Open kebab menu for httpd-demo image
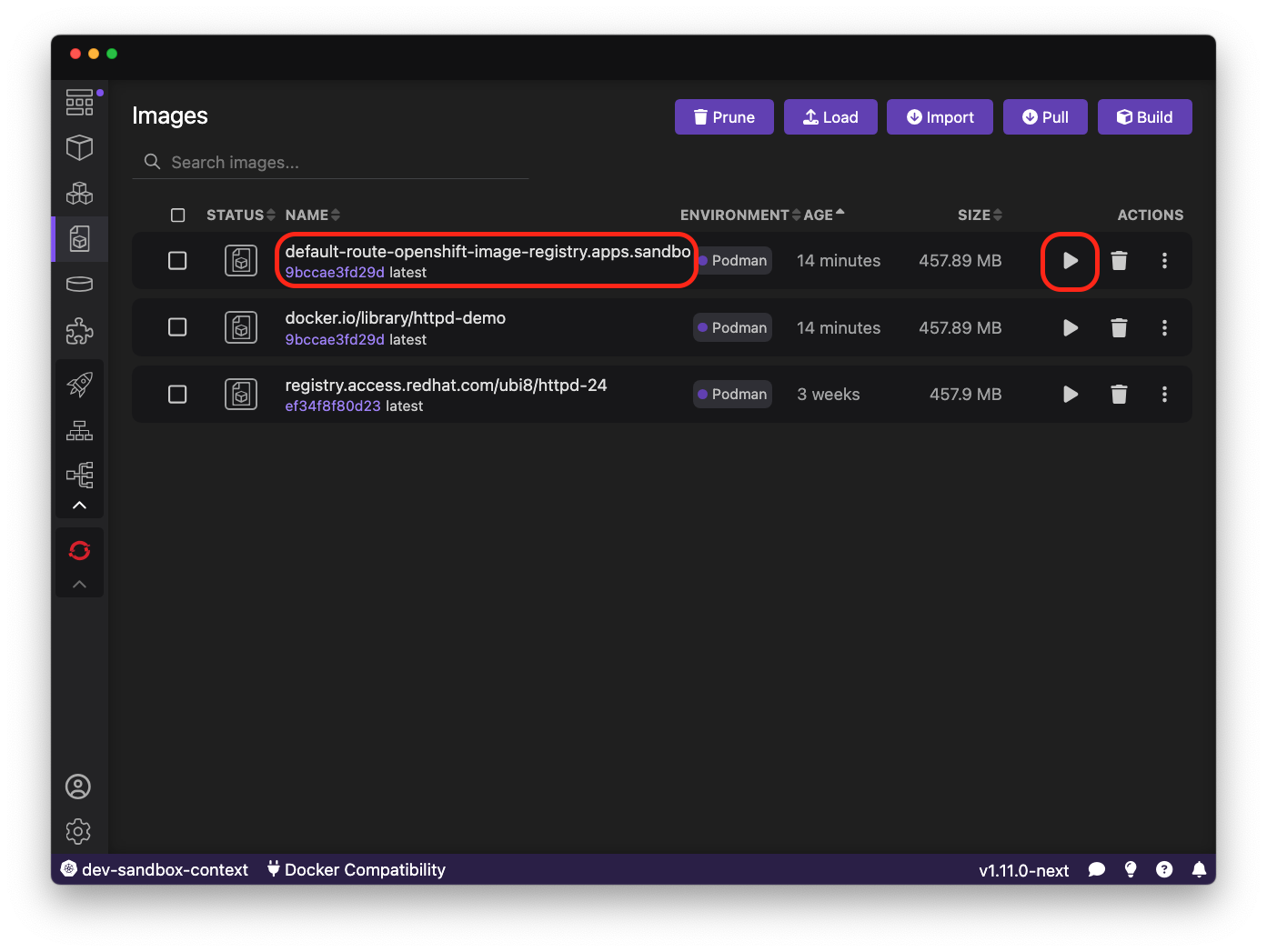Image resolution: width=1267 pixels, height=952 pixels. click(1164, 328)
